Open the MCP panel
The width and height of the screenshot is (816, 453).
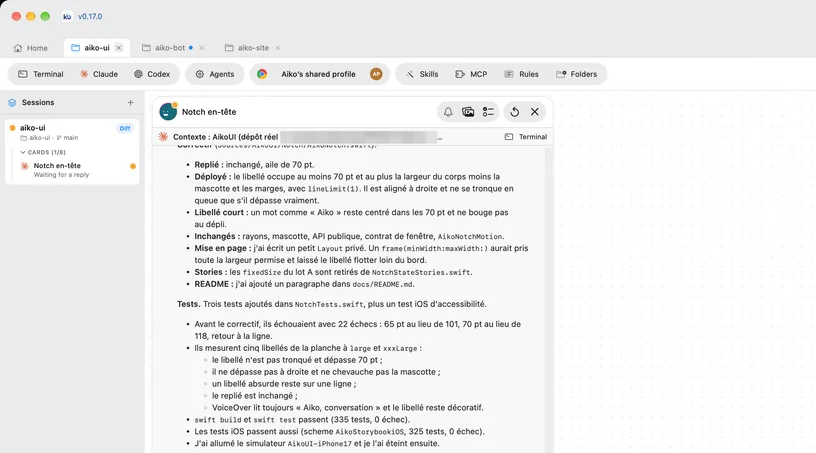tap(471, 74)
